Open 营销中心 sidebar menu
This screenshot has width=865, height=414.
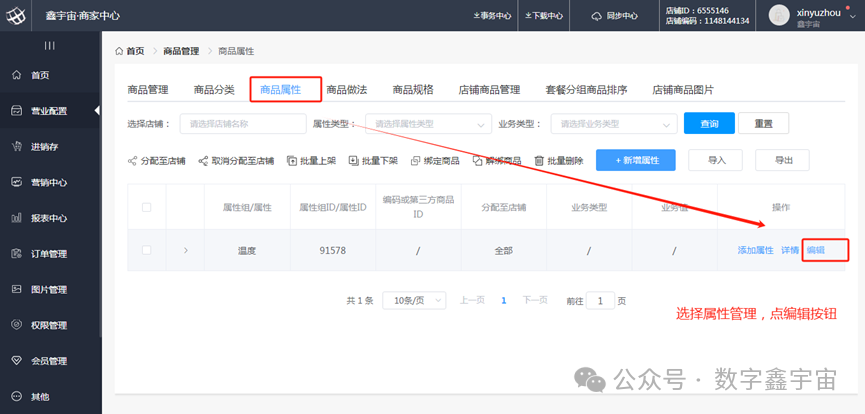coord(49,182)
